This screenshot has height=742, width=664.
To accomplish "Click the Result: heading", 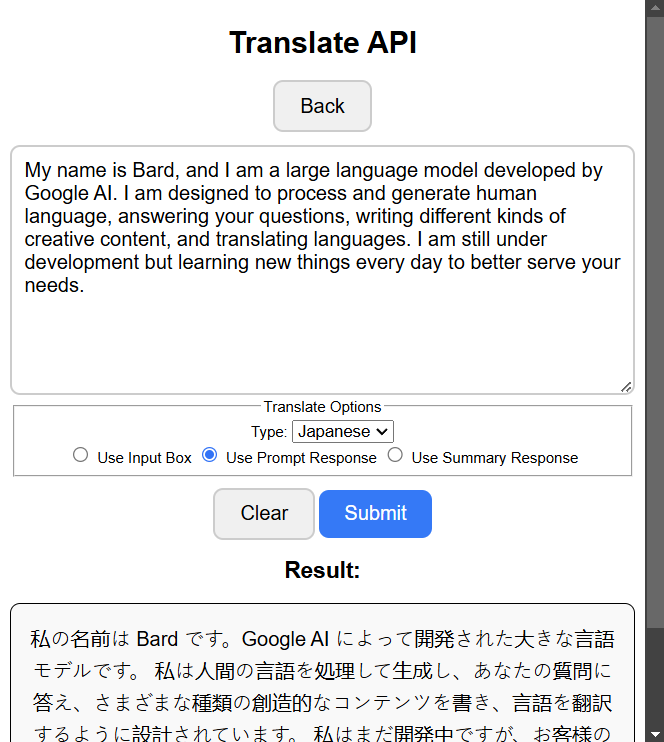I will (322, 570).
